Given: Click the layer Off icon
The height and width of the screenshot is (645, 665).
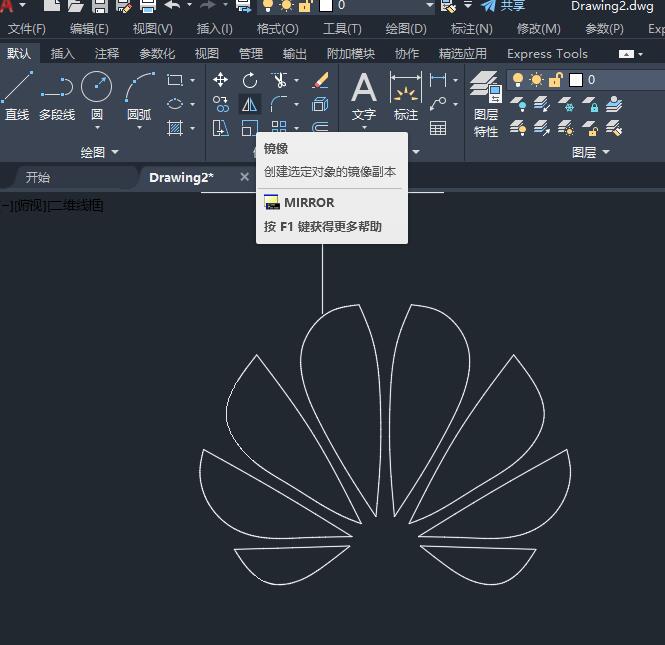Looking at the screenshot, I should [x=518, y=104].
